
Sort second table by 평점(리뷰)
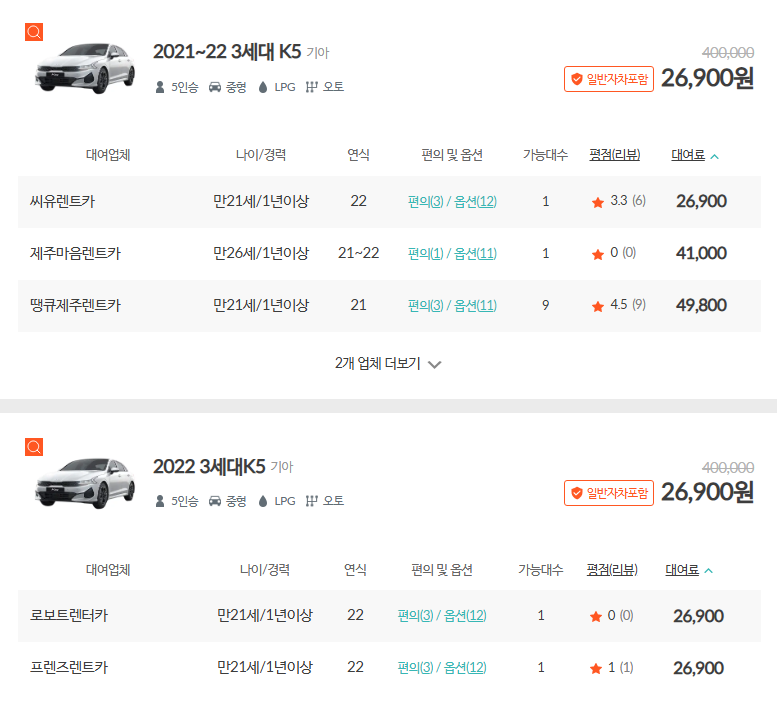tap(612, 570)
